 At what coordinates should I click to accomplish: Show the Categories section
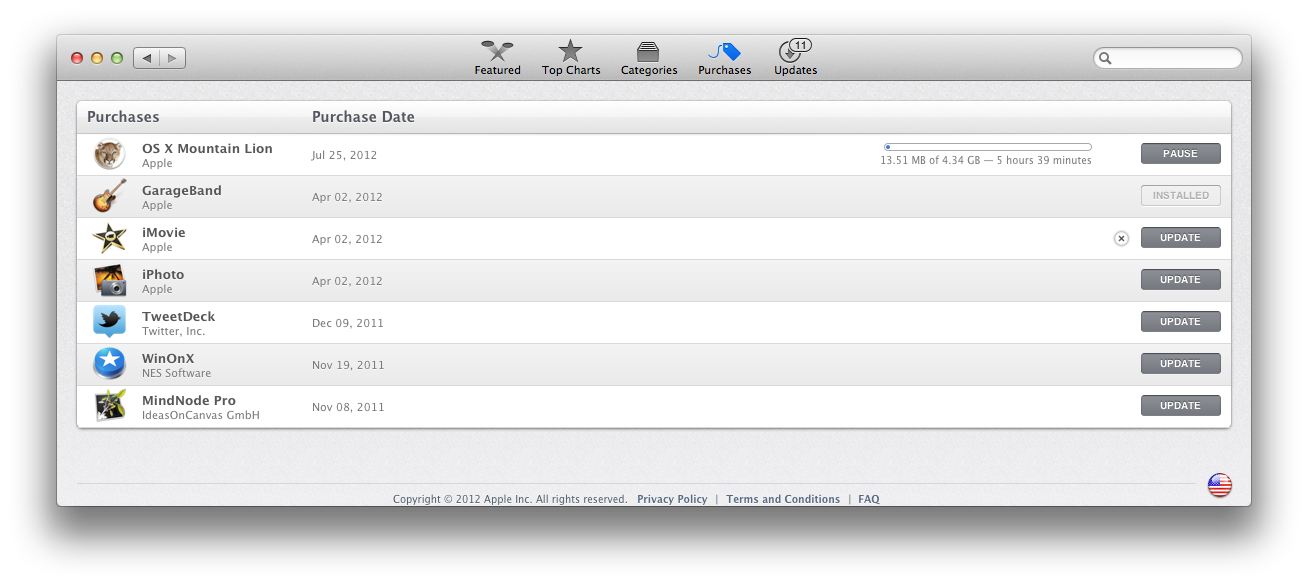click(x=649, y=58)
